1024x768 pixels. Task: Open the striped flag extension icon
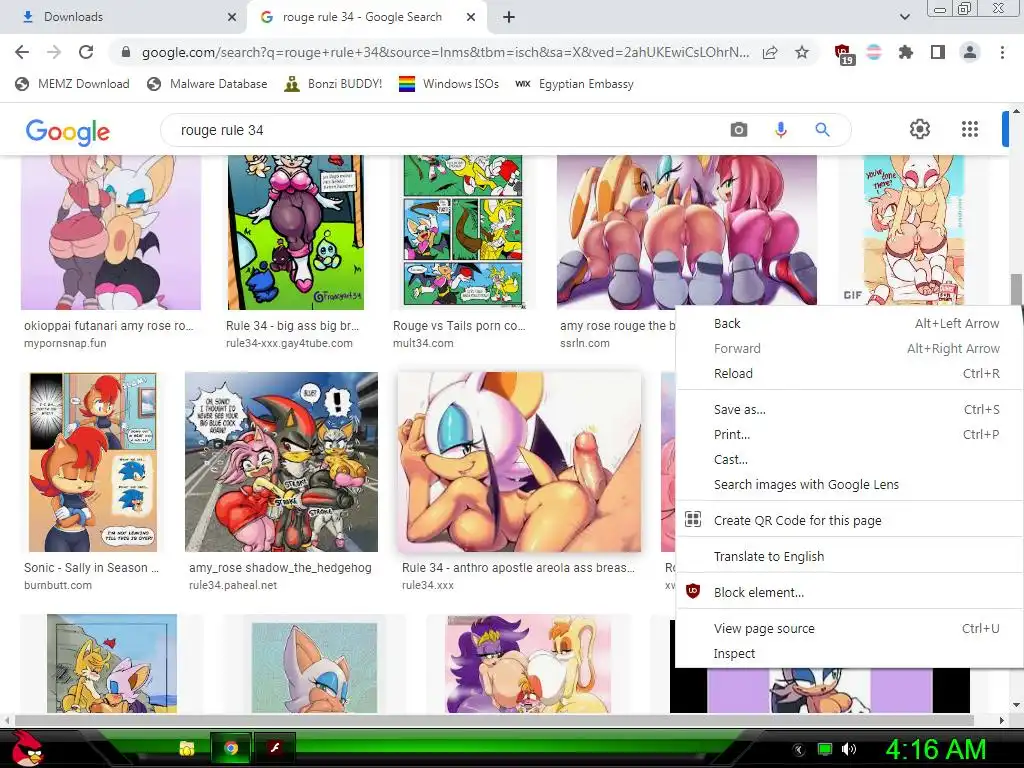(x=874, y=52)
